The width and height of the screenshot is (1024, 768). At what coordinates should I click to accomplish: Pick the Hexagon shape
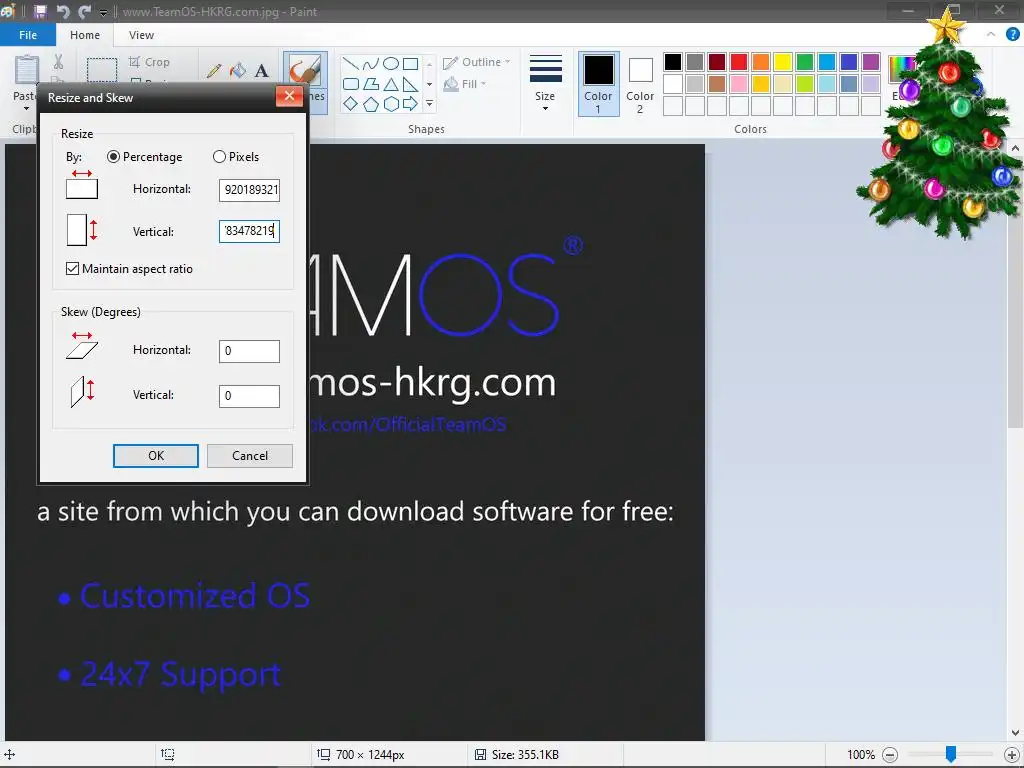(391, 104)
